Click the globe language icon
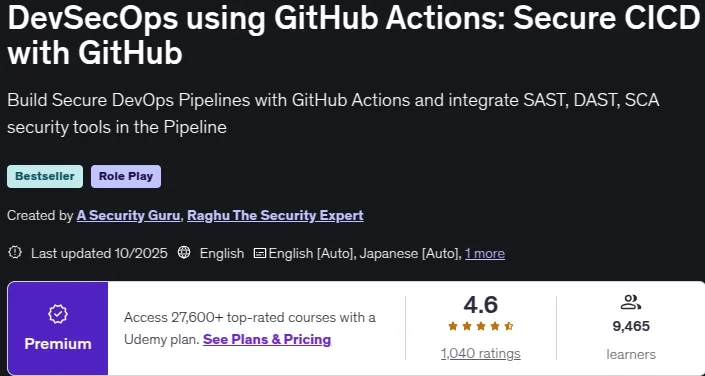The width and height of the screenshot is (705, 376). point(184,253)
